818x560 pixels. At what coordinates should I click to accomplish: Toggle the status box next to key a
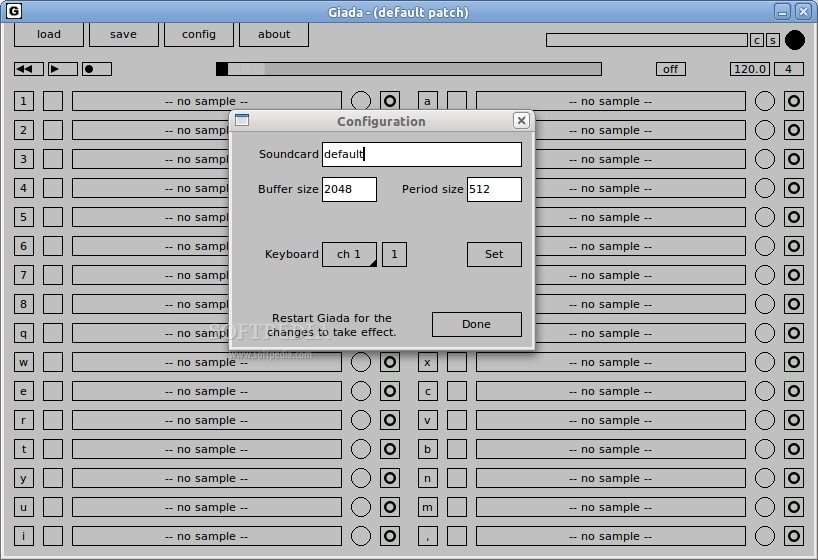tap(457, 101)
